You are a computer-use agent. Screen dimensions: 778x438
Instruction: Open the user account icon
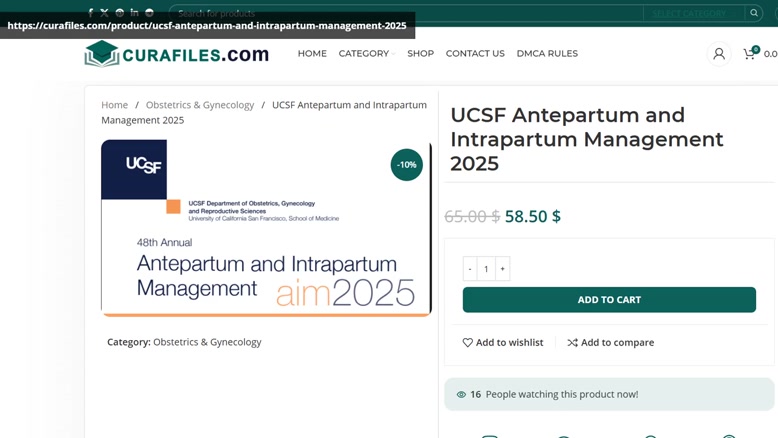(718, 54)
